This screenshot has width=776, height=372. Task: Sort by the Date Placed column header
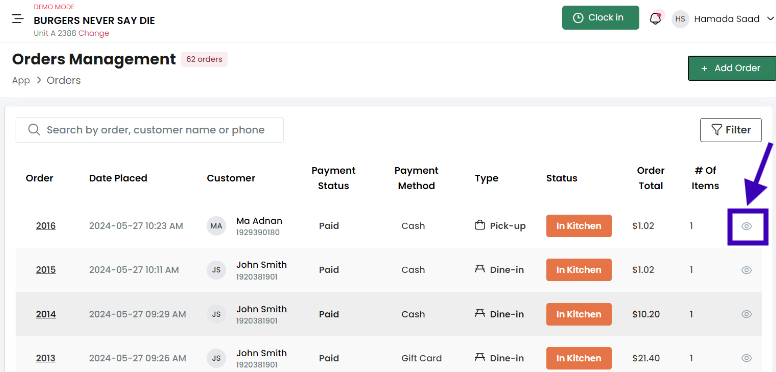pos(118,178)
